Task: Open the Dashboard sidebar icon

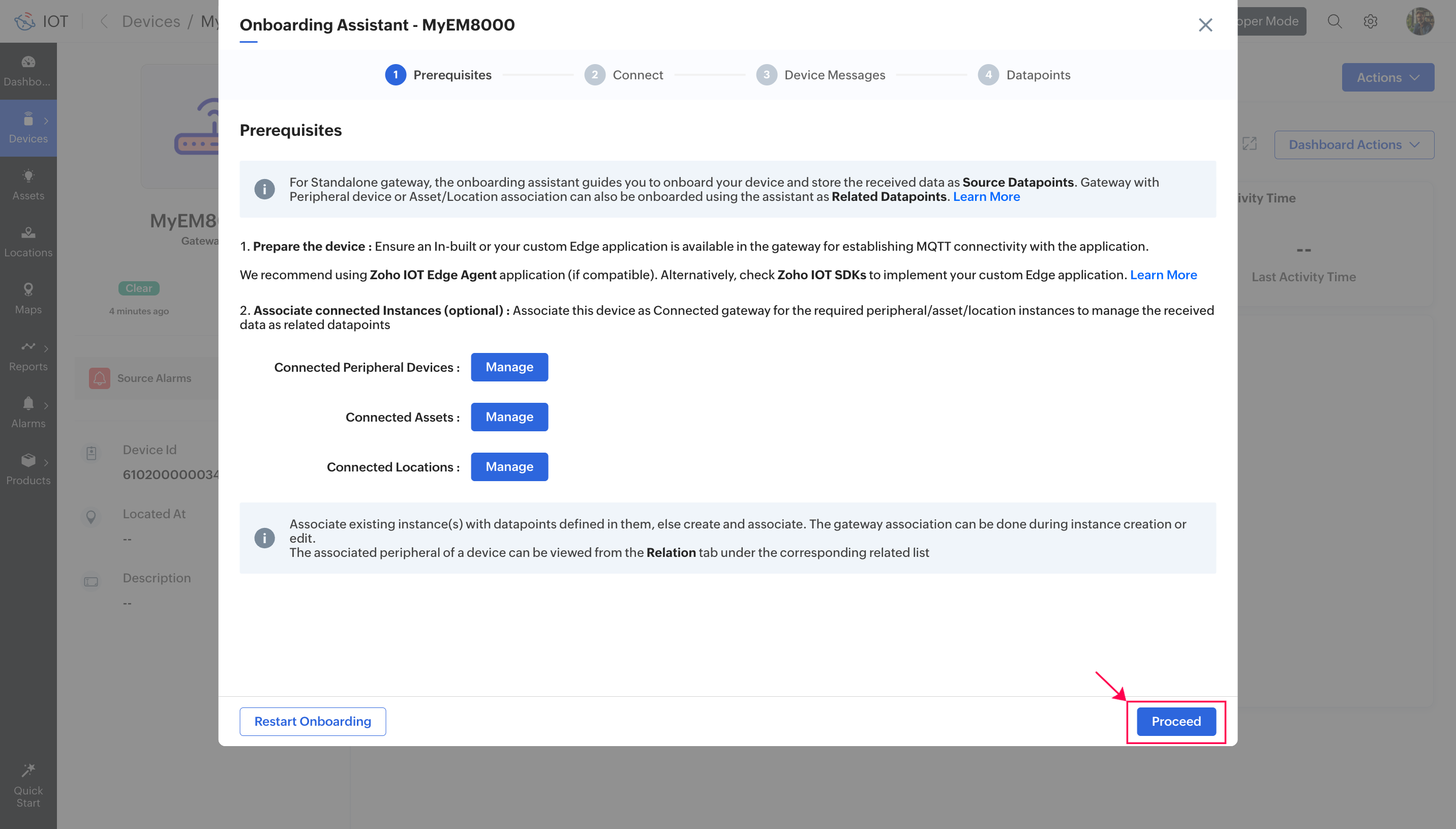Action: point(28,62)
